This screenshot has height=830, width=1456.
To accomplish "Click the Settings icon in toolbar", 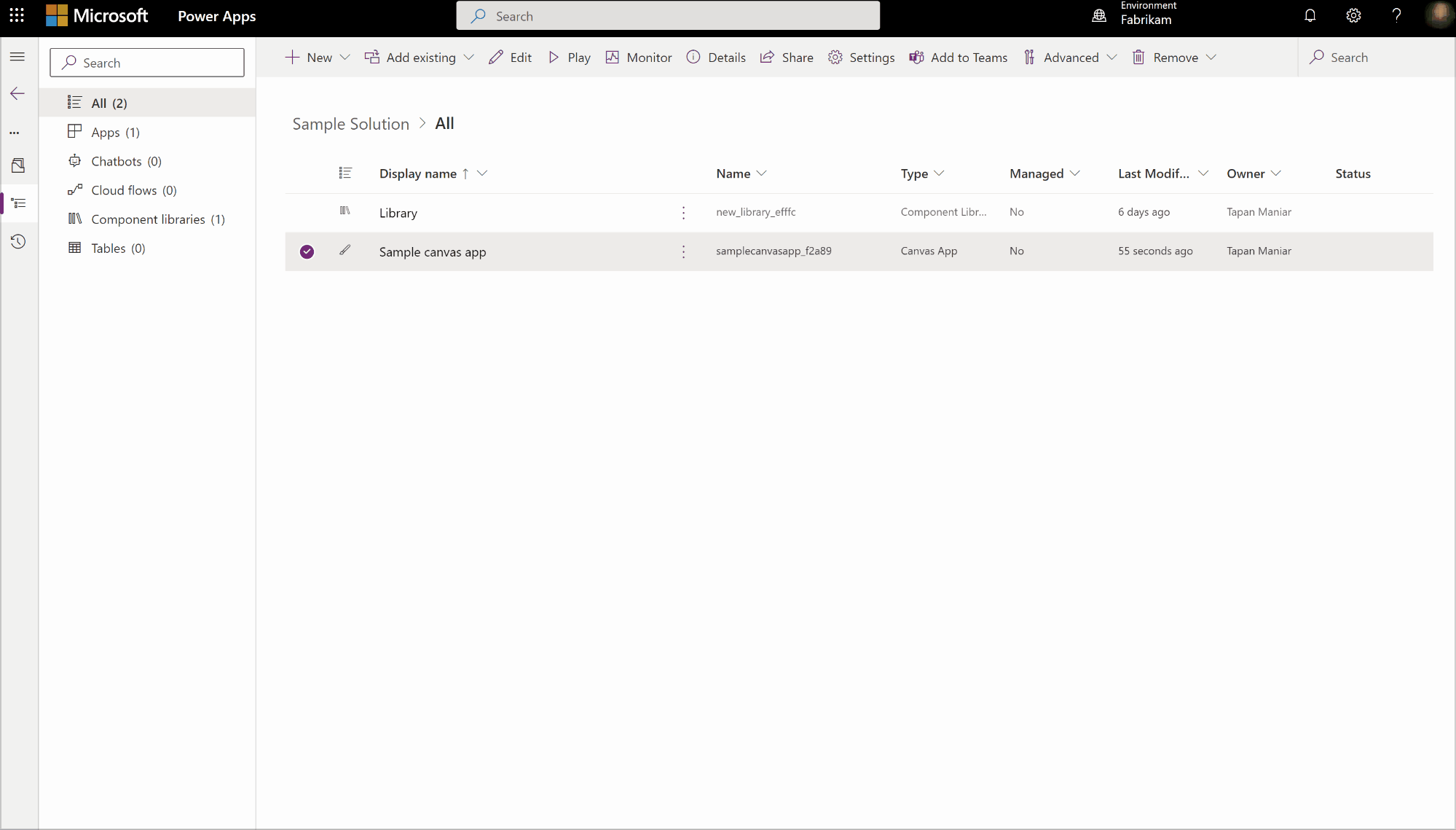I will point(835,57).
